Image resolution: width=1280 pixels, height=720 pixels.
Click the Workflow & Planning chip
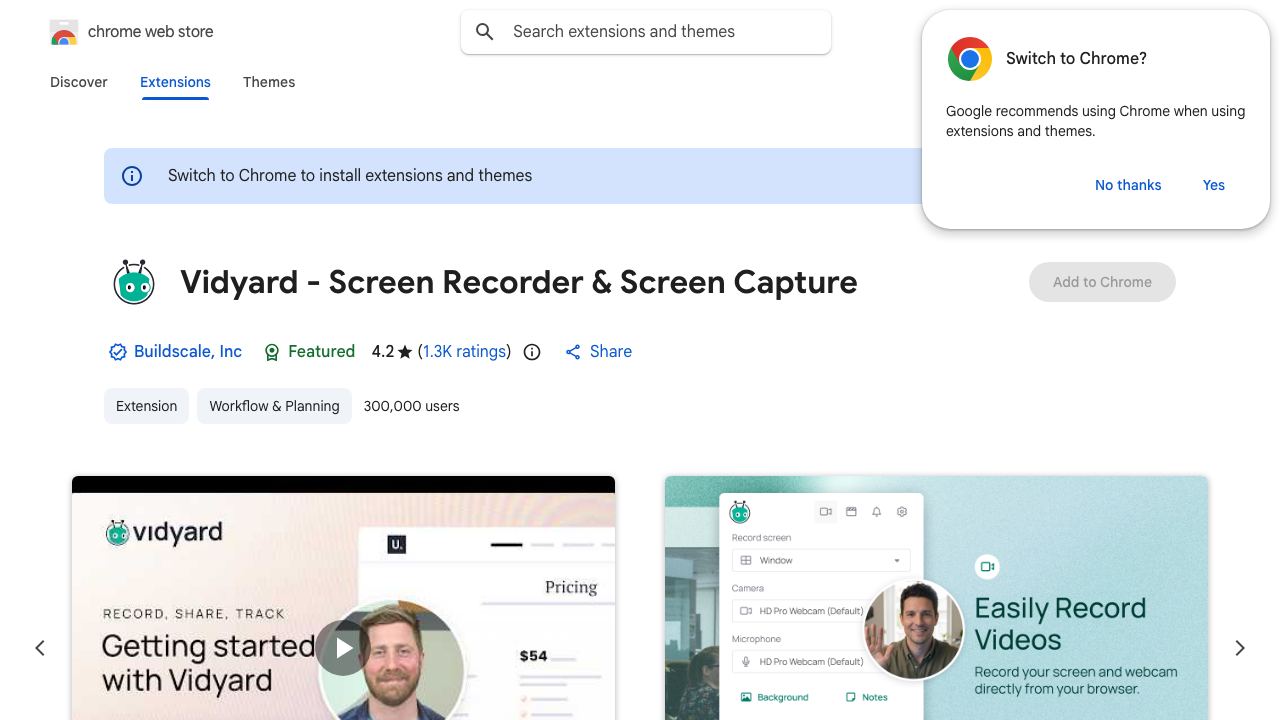tap(274, 406)
